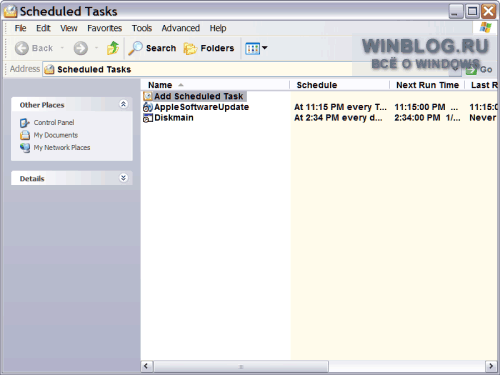Click the Add Scheduled Task wizard icon
Image resolution: width=500 pixels, height=375 pixels.
(x=148, y=96)
